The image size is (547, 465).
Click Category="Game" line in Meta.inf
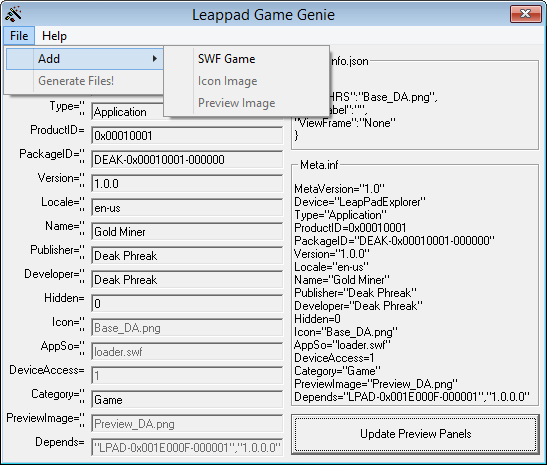(337, 371)
